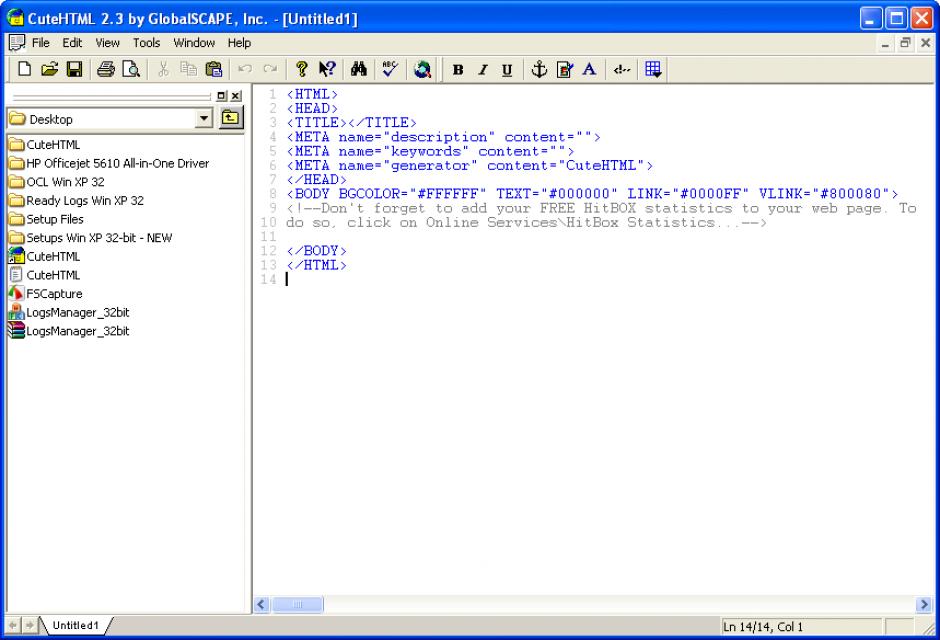Open the View menu
The width and height of the screenshot is (940, 640).
click(x=107, y=43)
